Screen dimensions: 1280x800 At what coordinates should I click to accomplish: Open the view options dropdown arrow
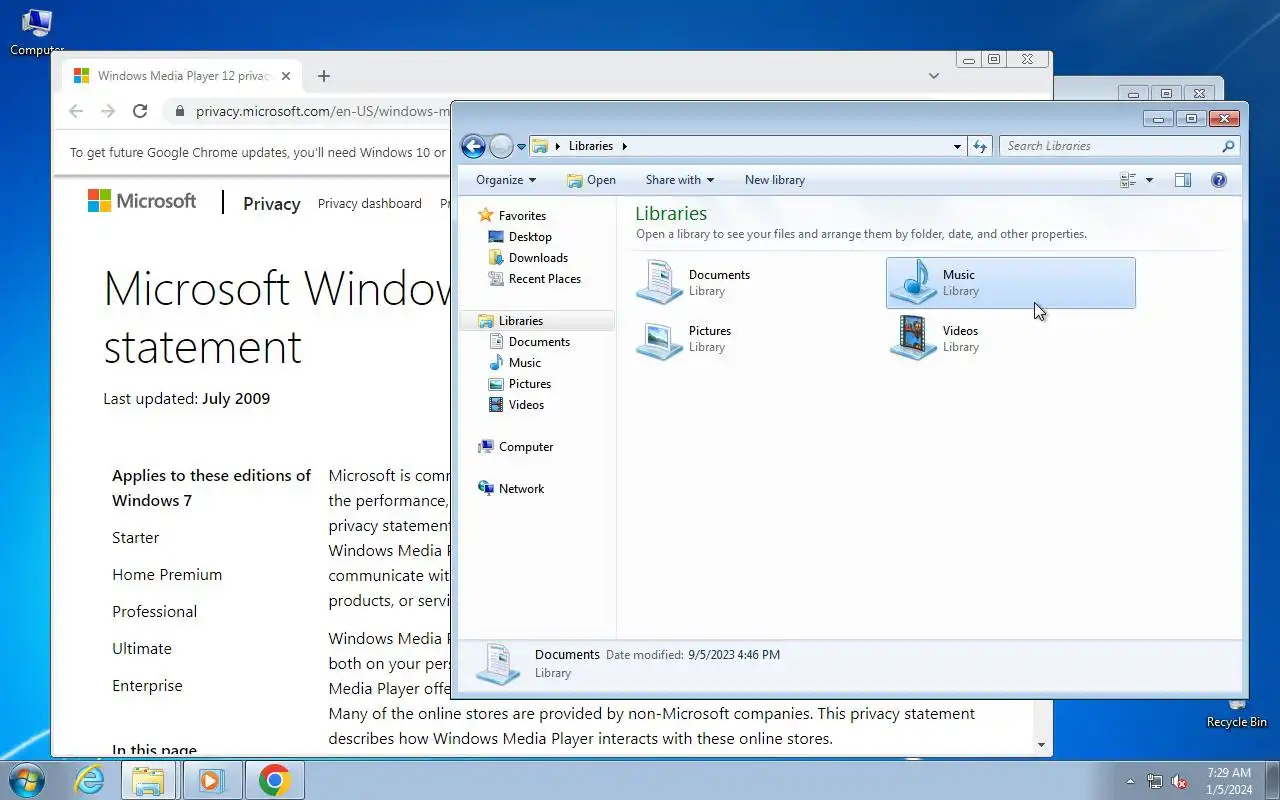pos(1149,180)
